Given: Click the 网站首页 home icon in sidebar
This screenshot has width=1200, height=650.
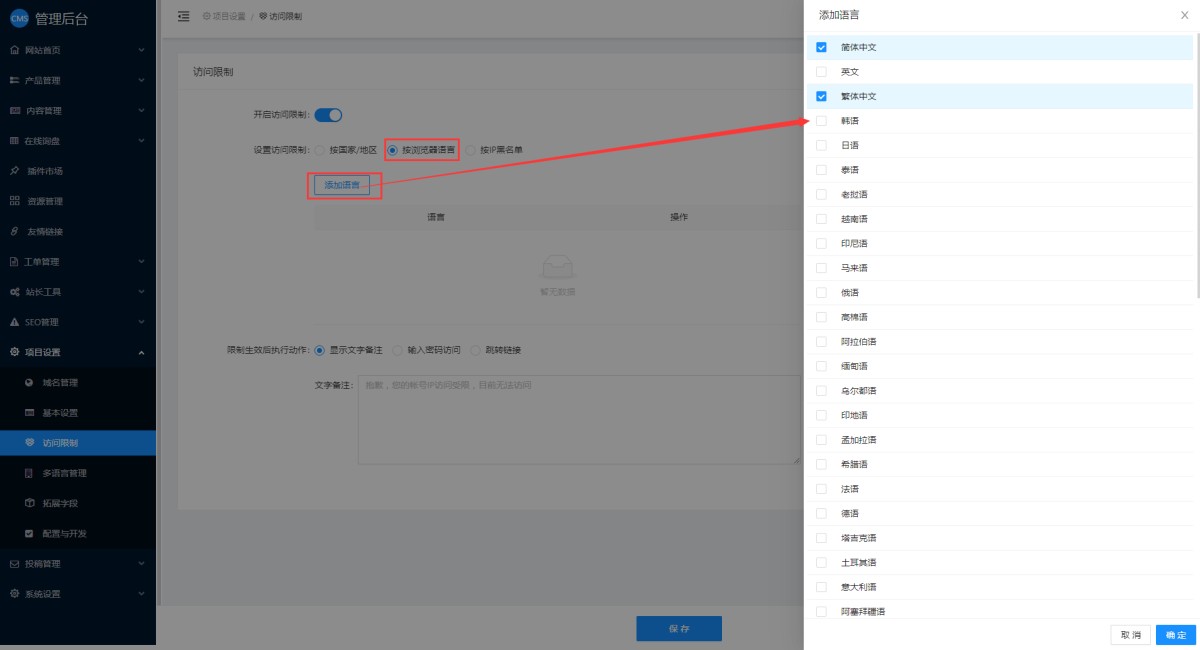Looking at the screenshot, I should coord(14,50).
